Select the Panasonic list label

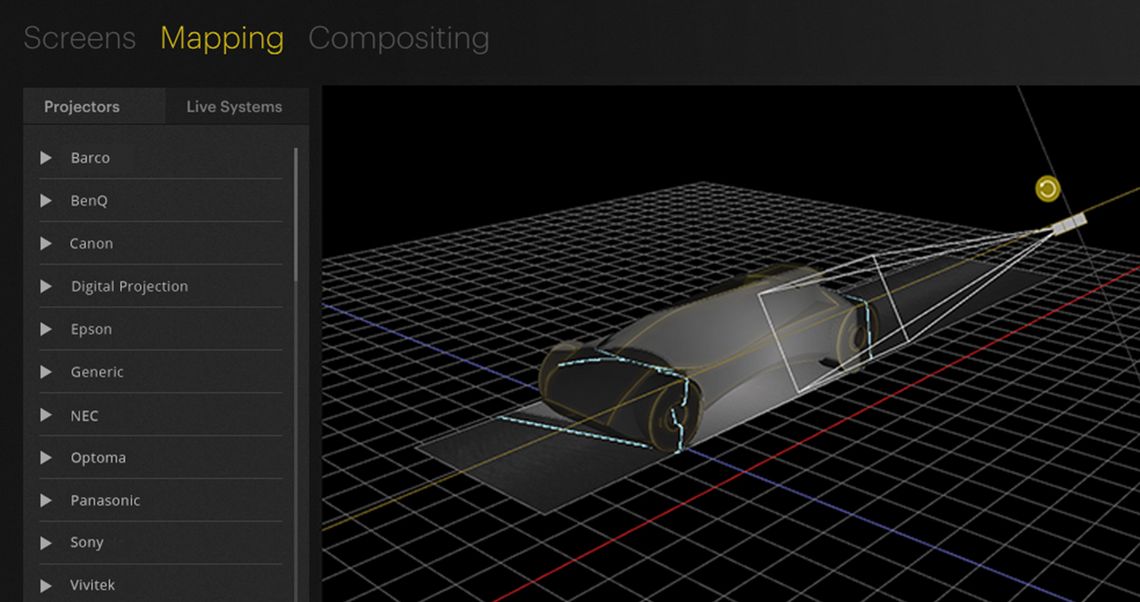pos(105,500)
